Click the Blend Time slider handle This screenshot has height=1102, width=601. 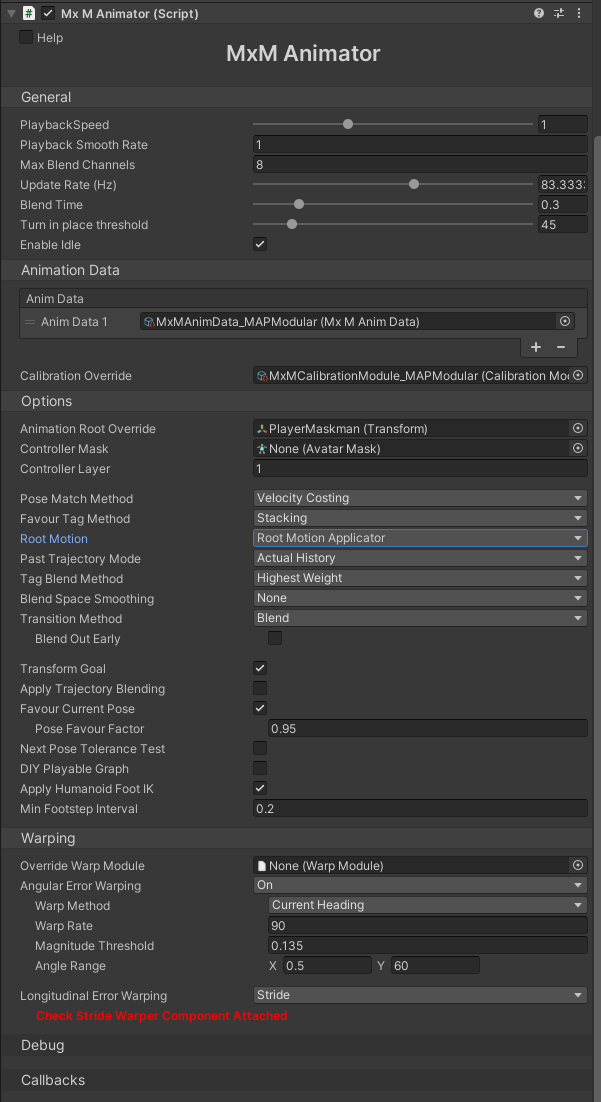(x=299, y=204)
